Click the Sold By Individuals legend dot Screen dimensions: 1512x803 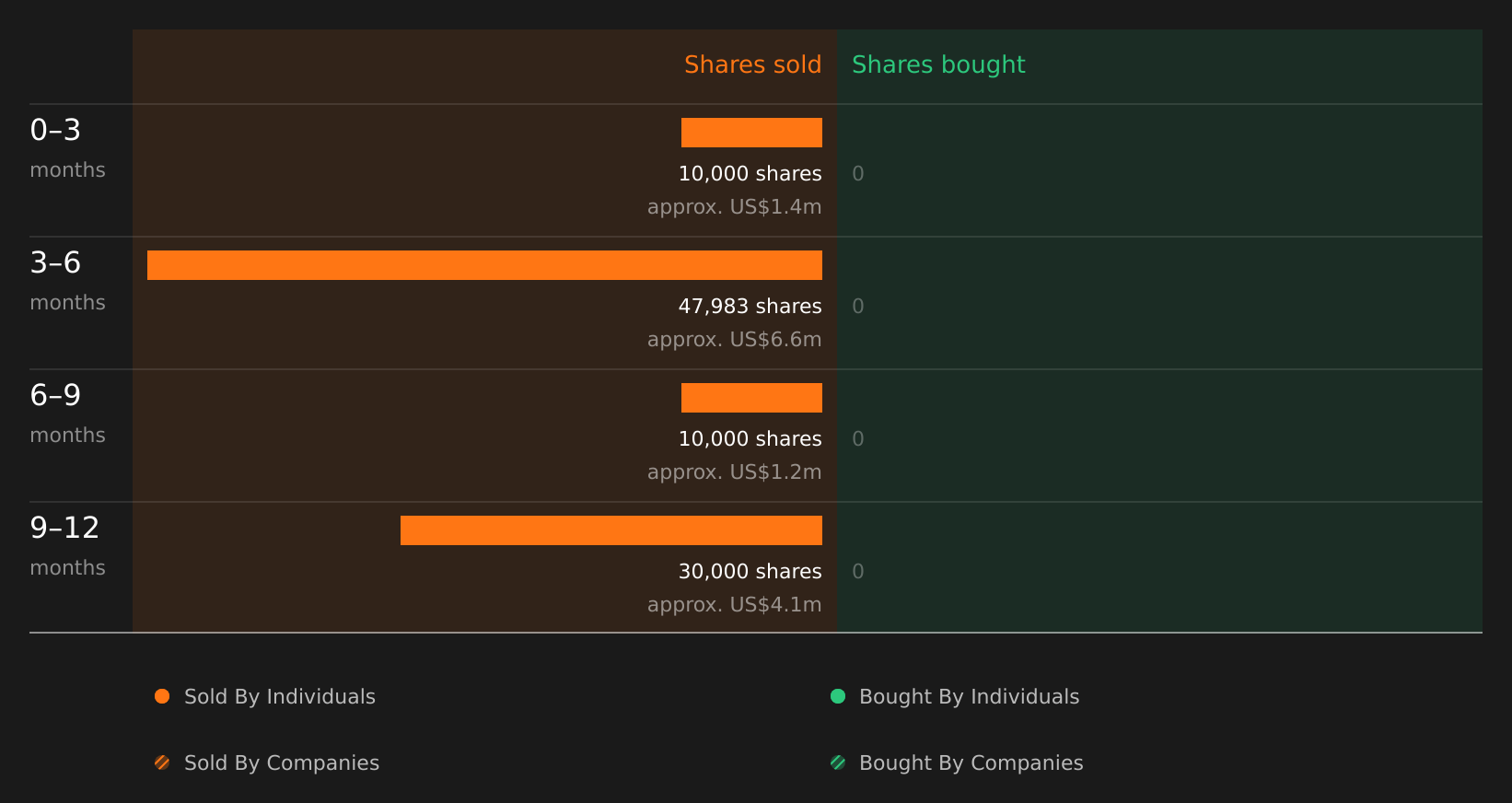click(x=162, y=696)
